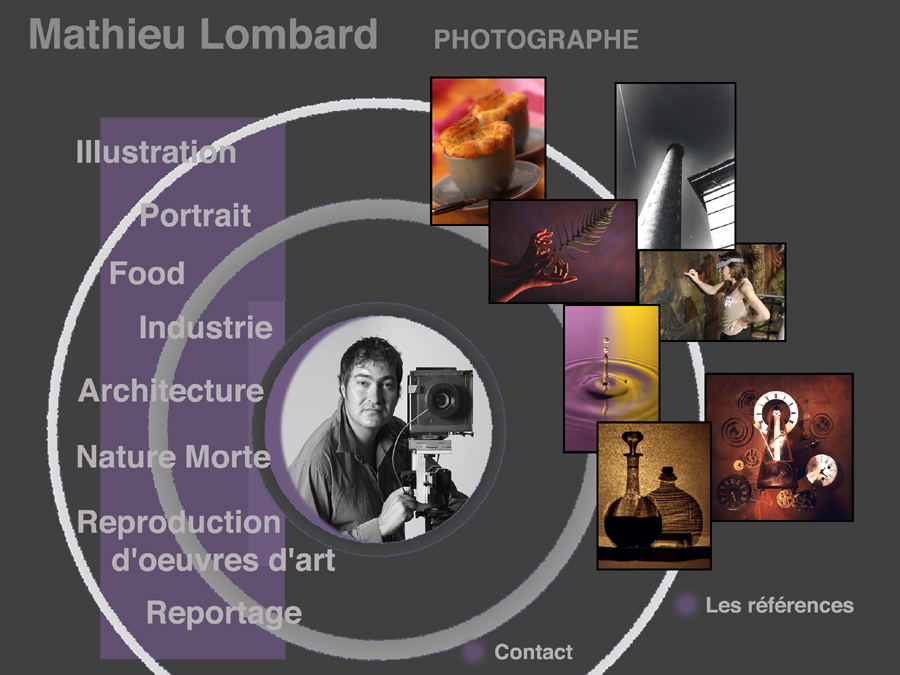Viewport: 900px width, 675px height.
Task: Click the Mathieu Lombard title
Action: (x=203, y=34)
